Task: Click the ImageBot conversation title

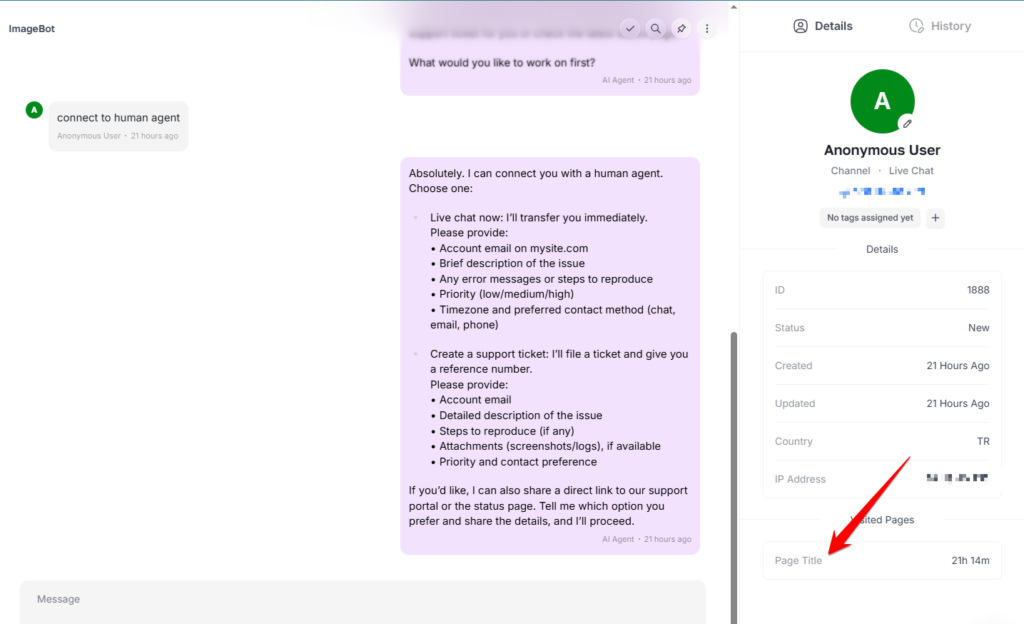Action: click(32, 29)
